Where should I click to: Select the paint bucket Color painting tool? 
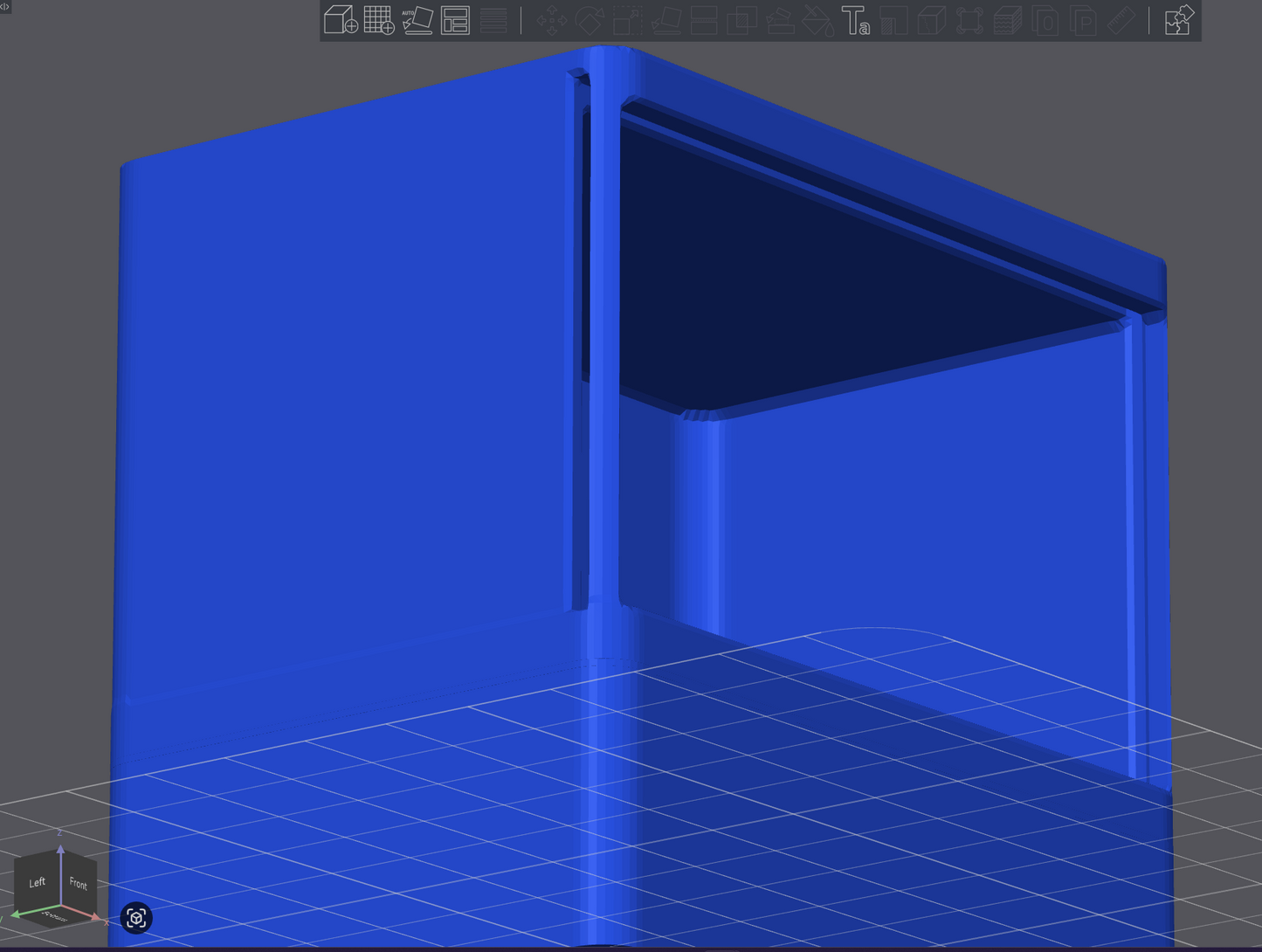tap(817, 21)
